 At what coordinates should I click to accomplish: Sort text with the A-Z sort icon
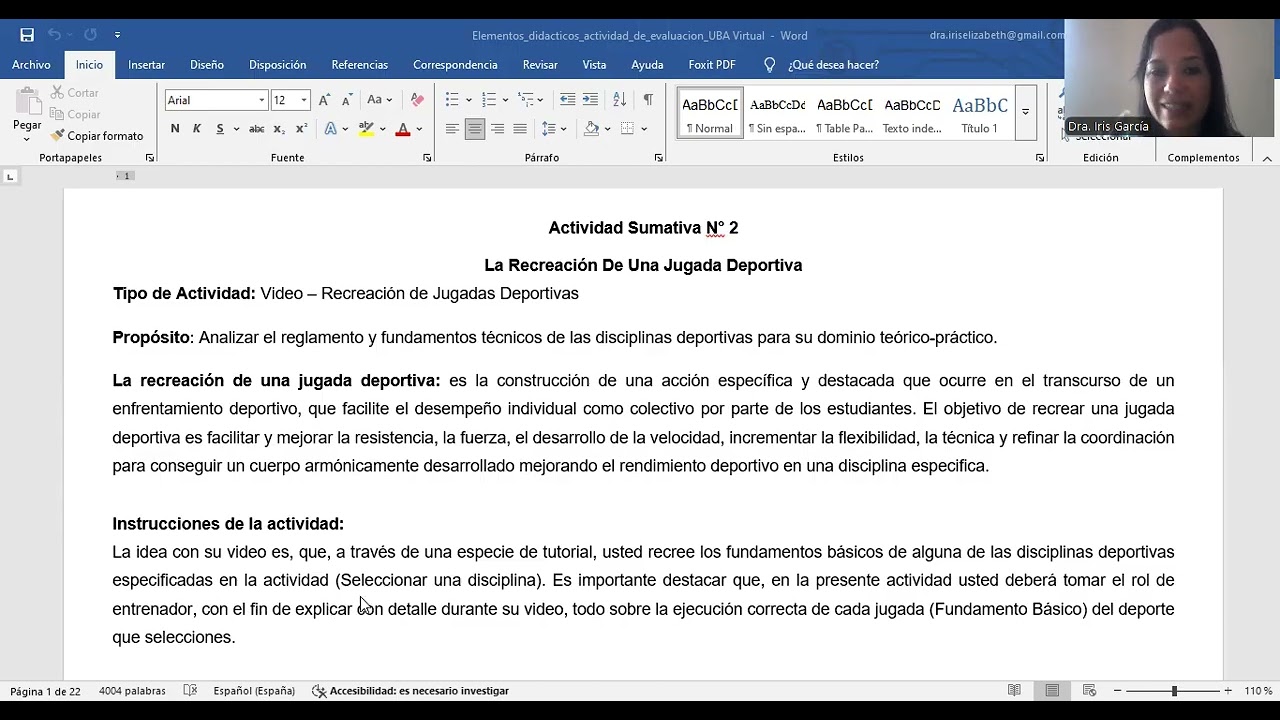point(619,100)
